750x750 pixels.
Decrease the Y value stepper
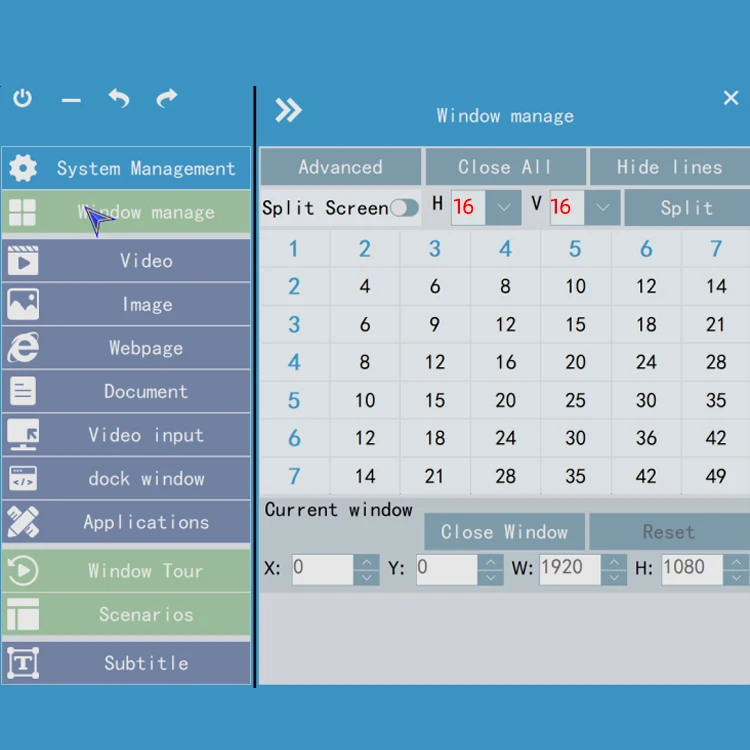tap(490, 578)
